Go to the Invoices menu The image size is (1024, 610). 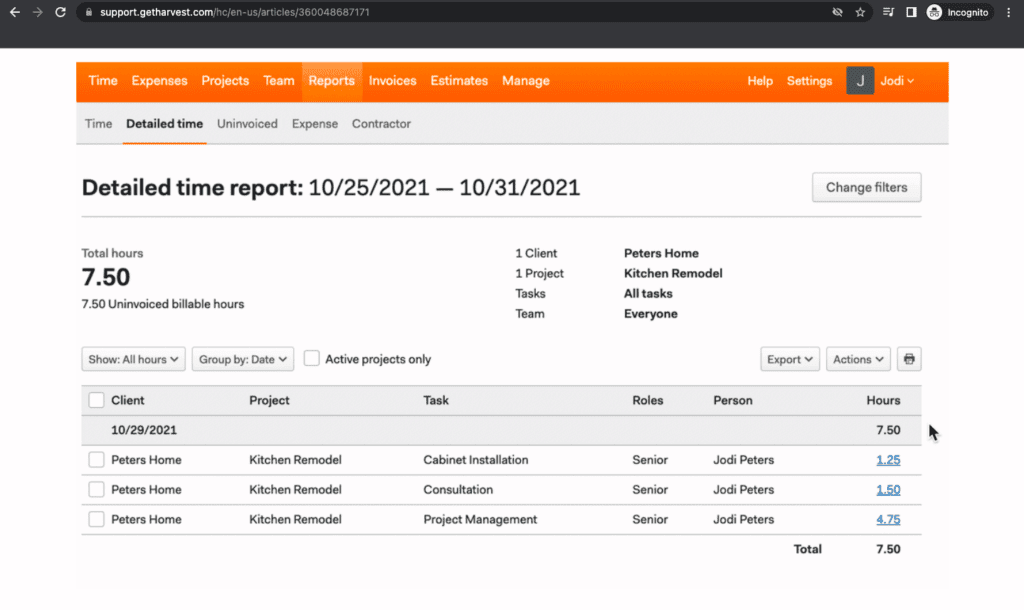[392, 81]
